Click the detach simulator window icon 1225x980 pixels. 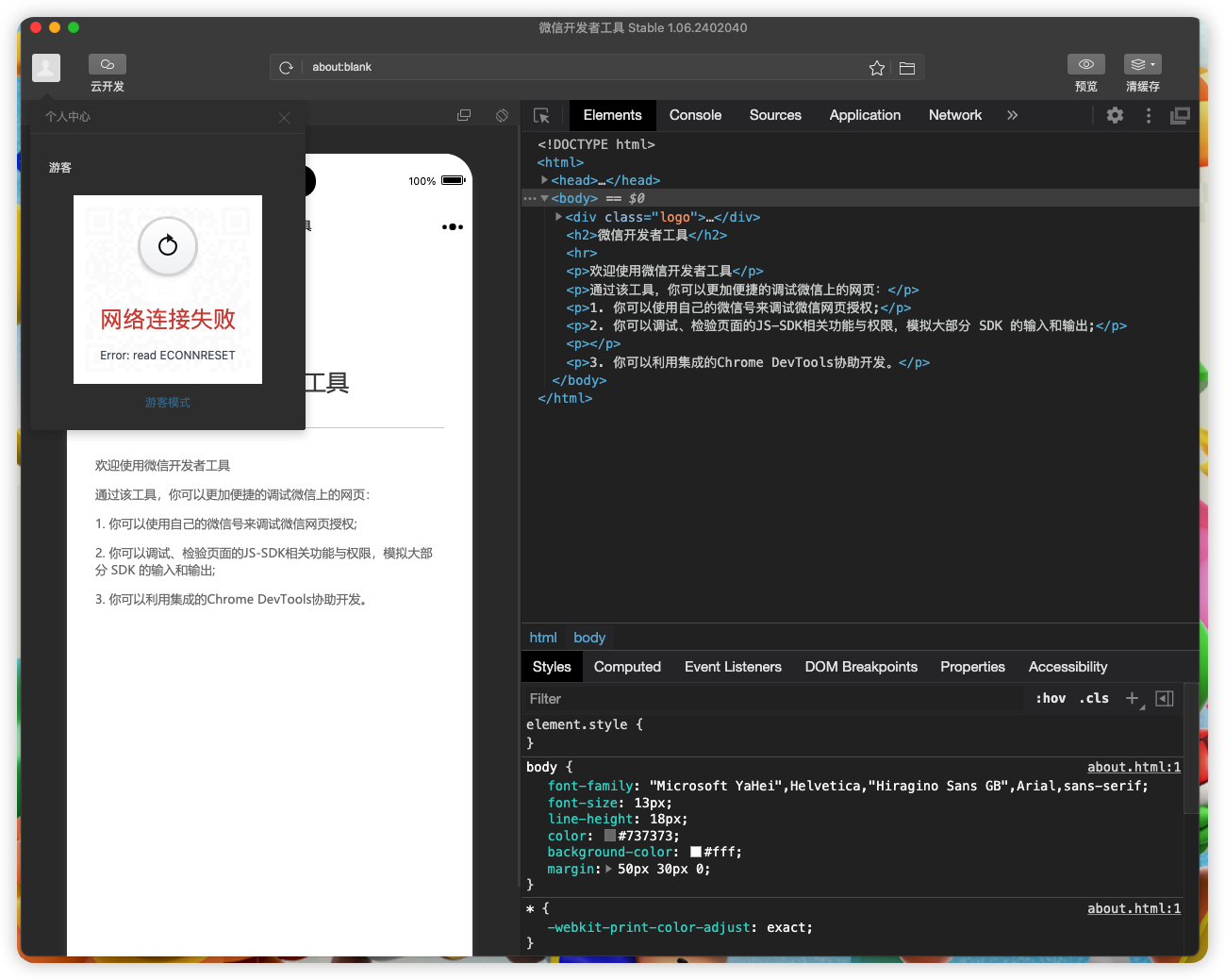coord(464,115)
